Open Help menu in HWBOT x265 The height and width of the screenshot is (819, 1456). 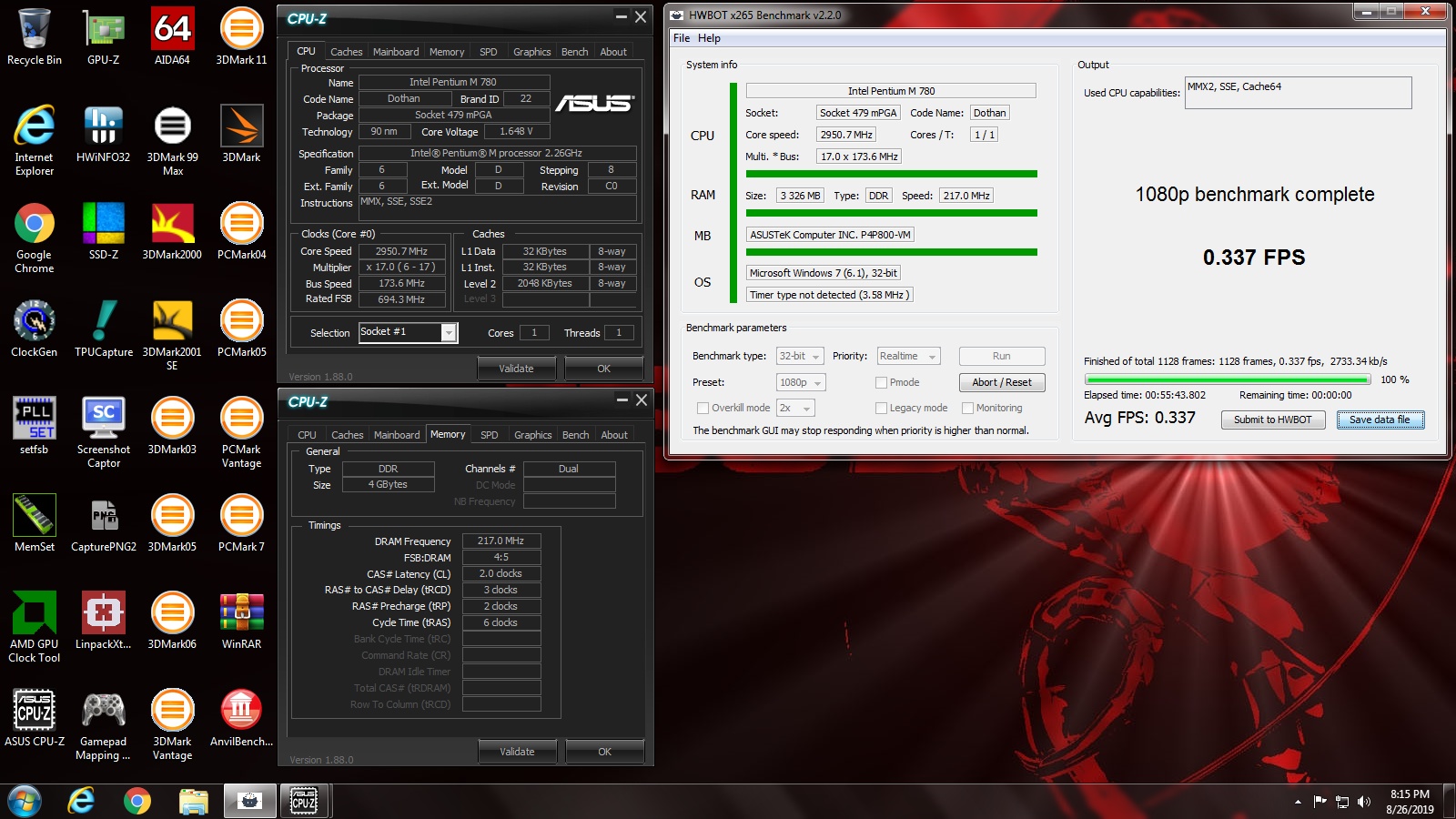click(x=709, y=38)
